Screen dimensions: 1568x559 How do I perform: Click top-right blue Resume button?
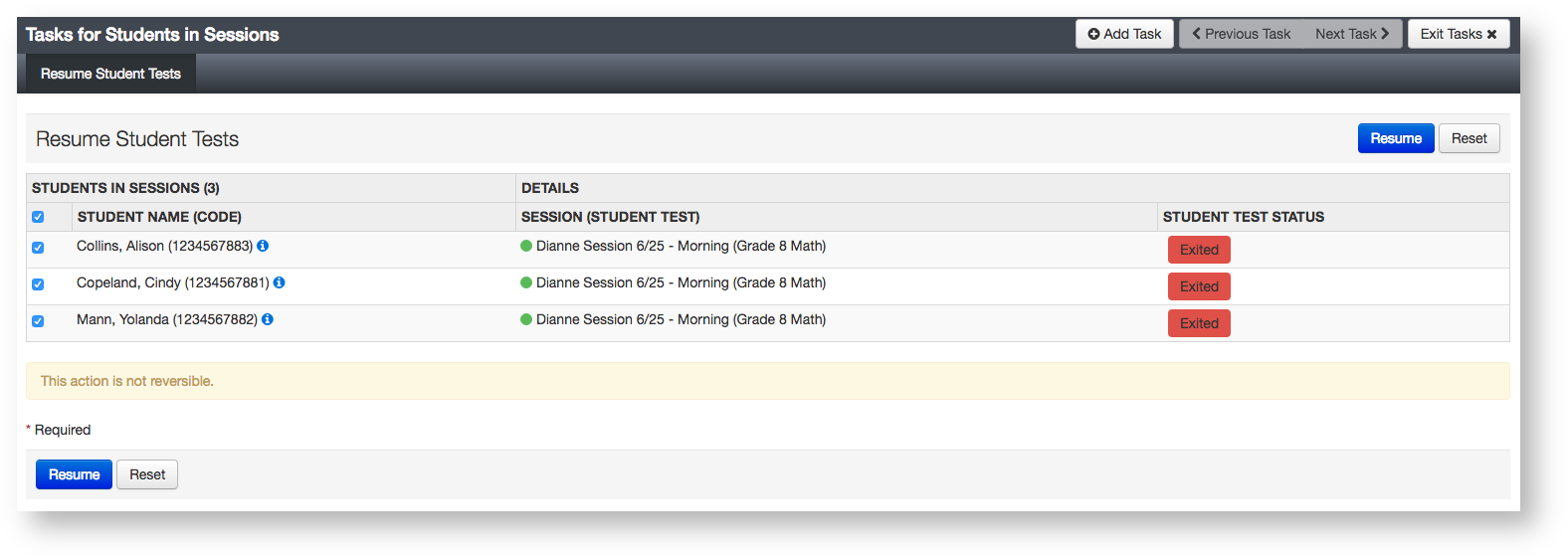tap(1395, 138)
